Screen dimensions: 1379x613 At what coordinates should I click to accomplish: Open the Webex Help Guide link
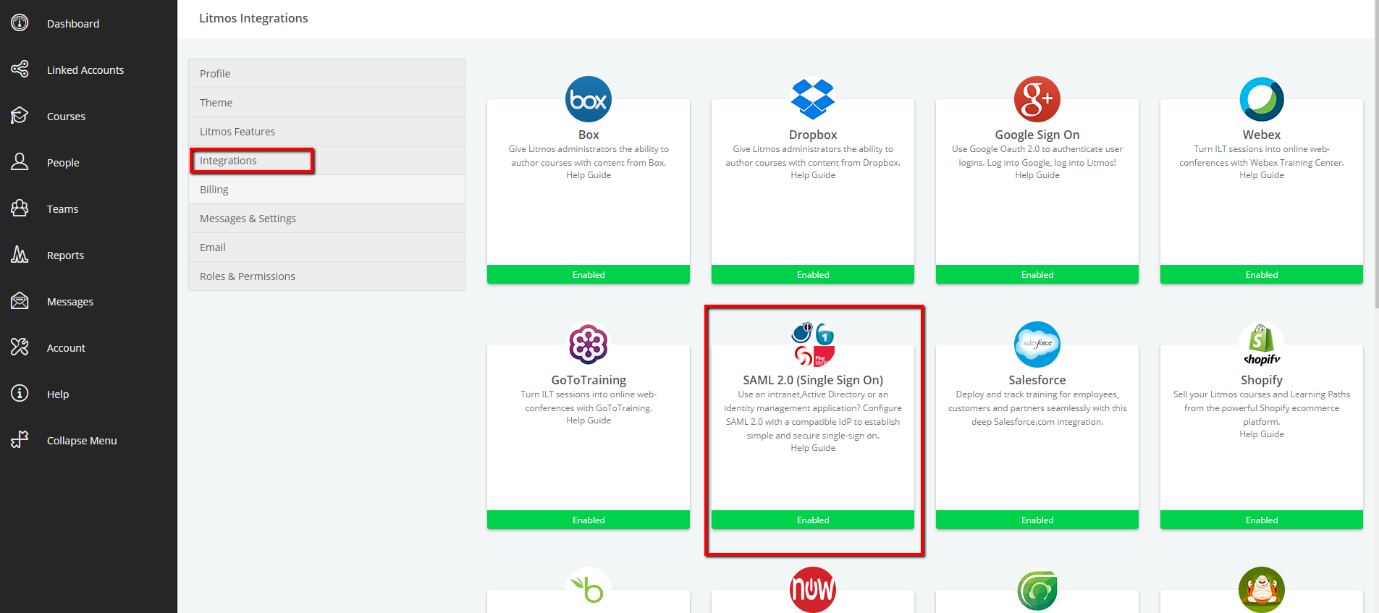point(1261,175)
